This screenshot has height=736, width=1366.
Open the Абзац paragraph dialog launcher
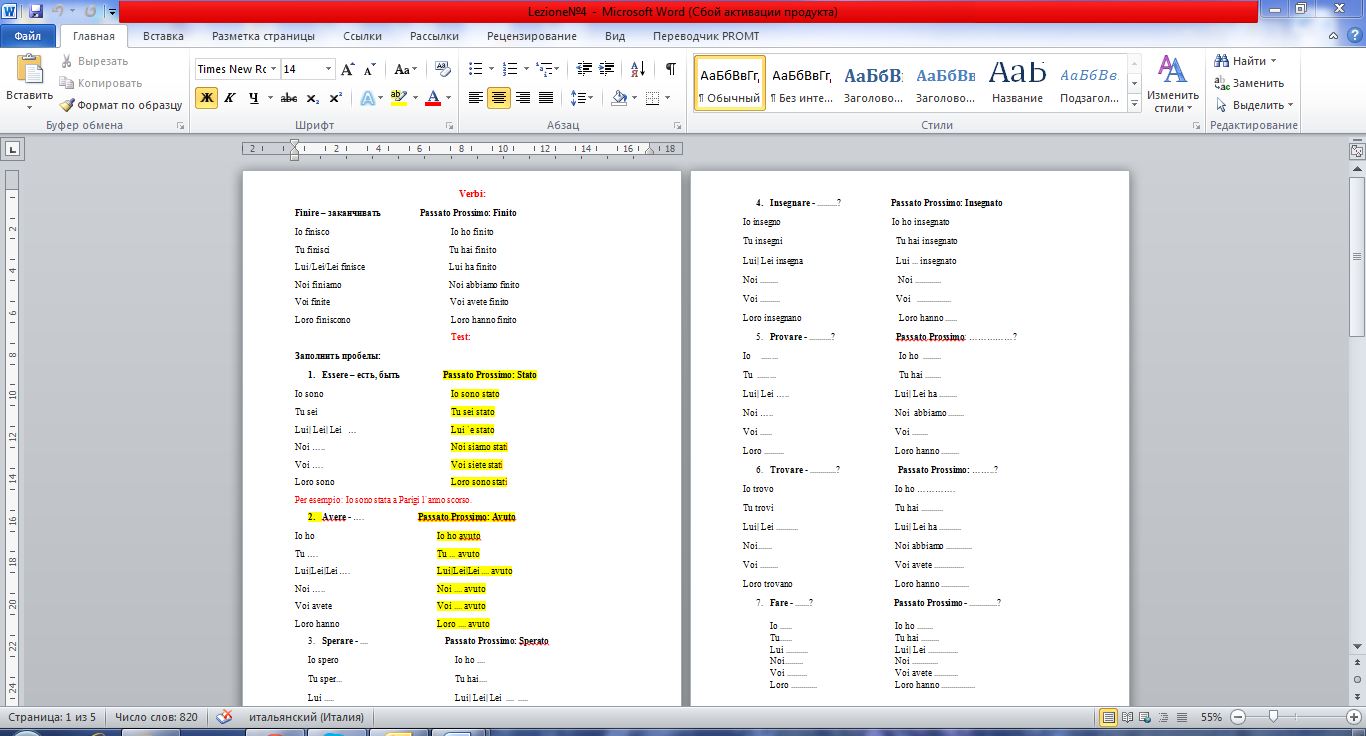[677, 126]
